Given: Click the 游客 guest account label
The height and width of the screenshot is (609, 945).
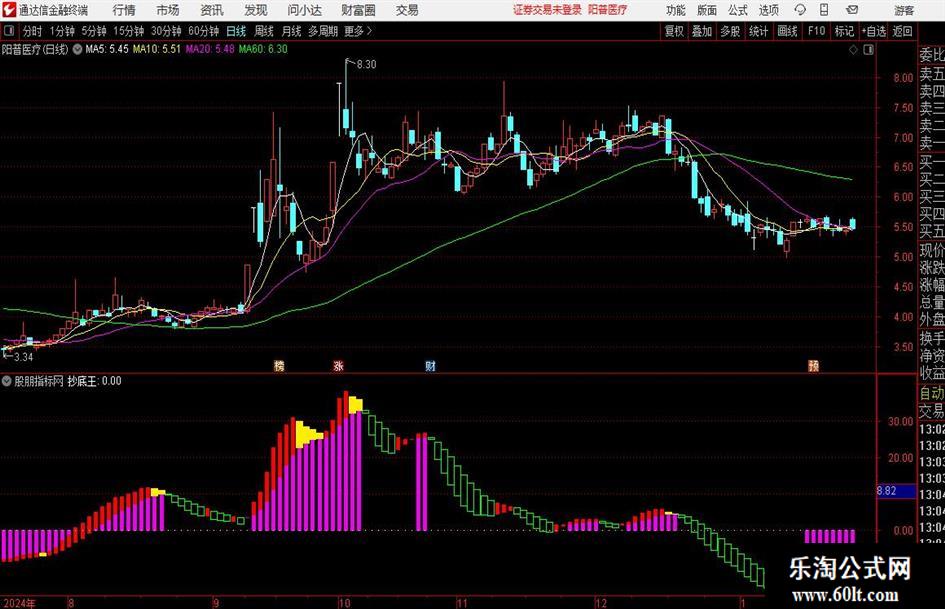Looking at the screenshot, I should [x=904, y=10].
